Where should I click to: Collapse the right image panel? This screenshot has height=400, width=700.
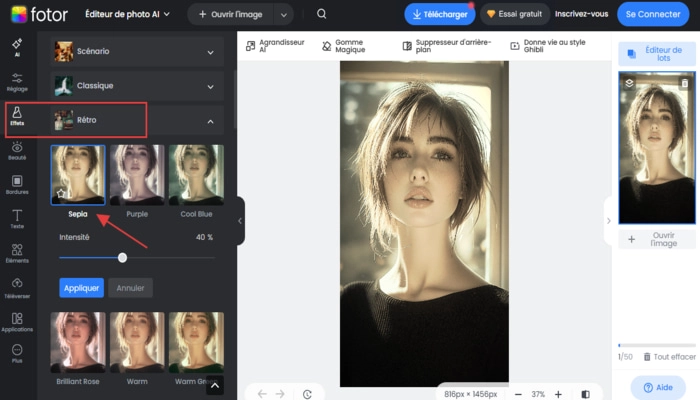coord(608,221)
